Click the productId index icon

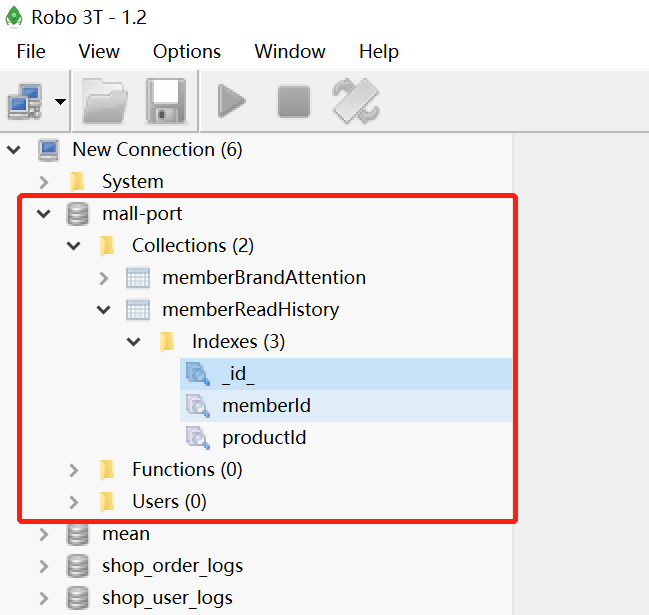[x=198, y=438]
